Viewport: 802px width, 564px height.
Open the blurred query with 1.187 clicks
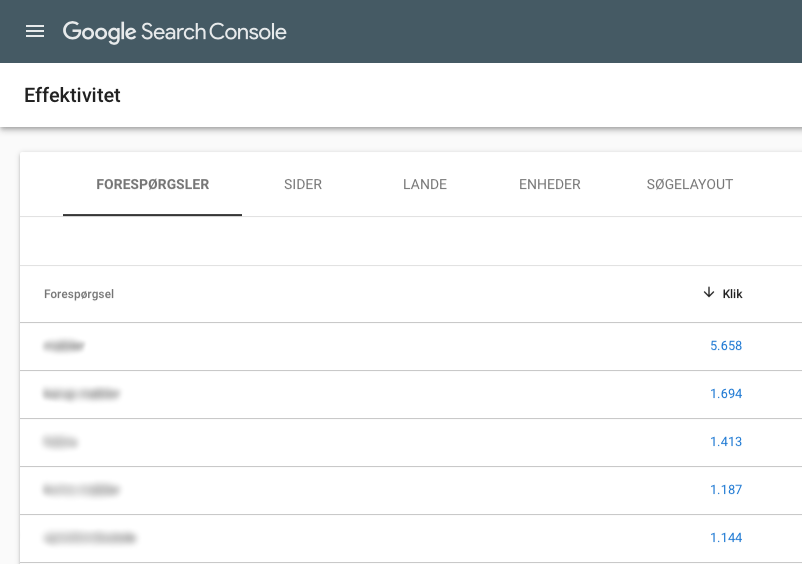pyautogui.click(x=81, y=490)
